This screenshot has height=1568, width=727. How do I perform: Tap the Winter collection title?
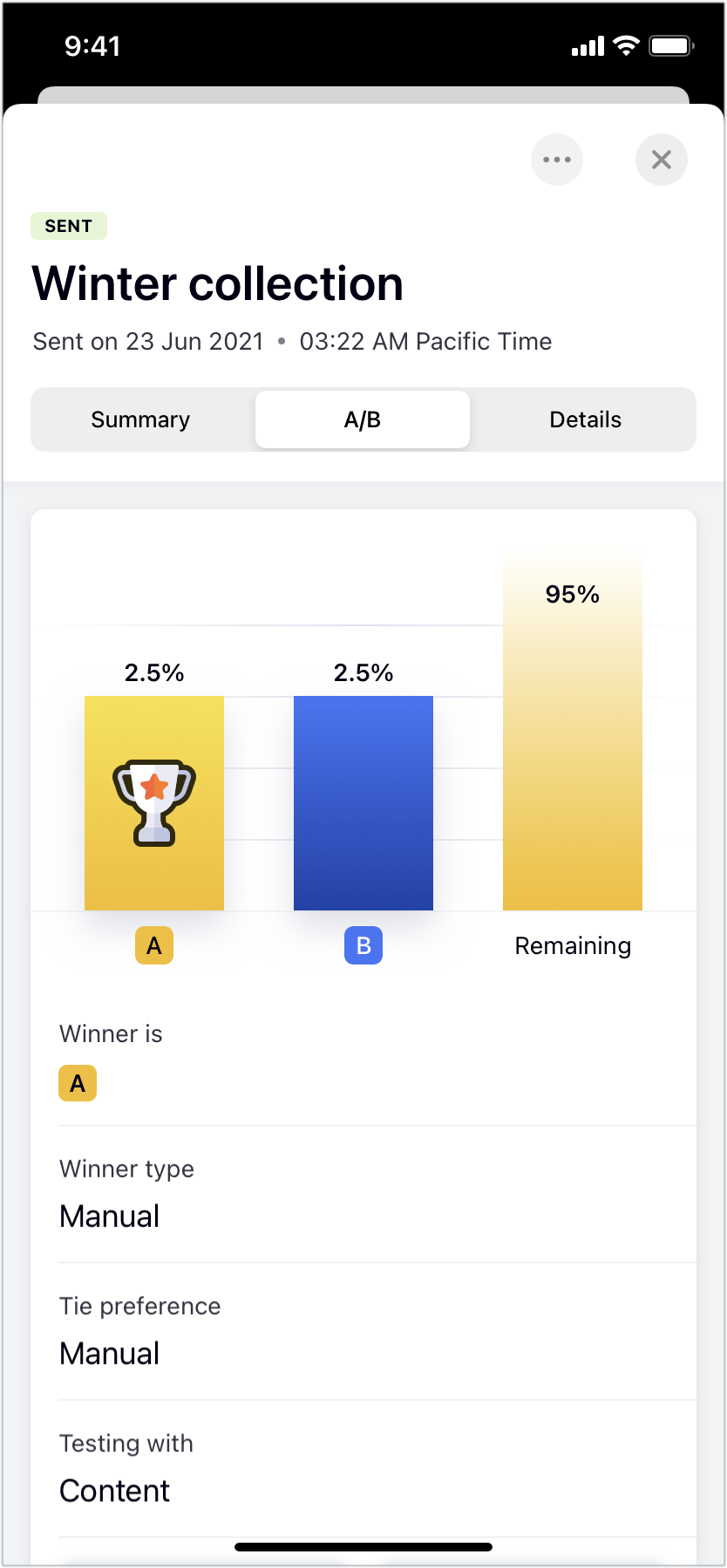[218, 283]
